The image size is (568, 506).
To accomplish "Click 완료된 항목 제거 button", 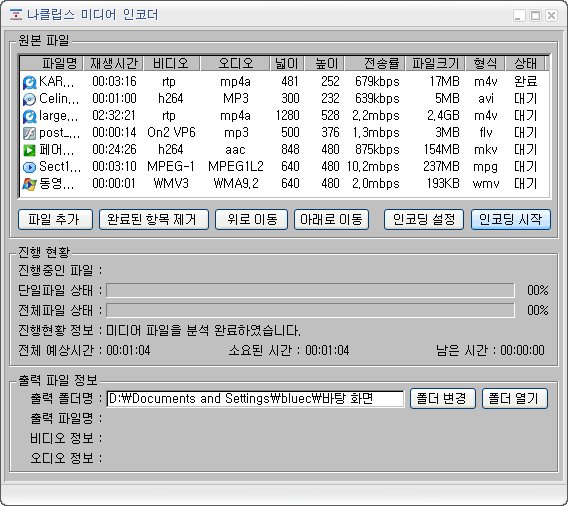I will pos(154,219).
